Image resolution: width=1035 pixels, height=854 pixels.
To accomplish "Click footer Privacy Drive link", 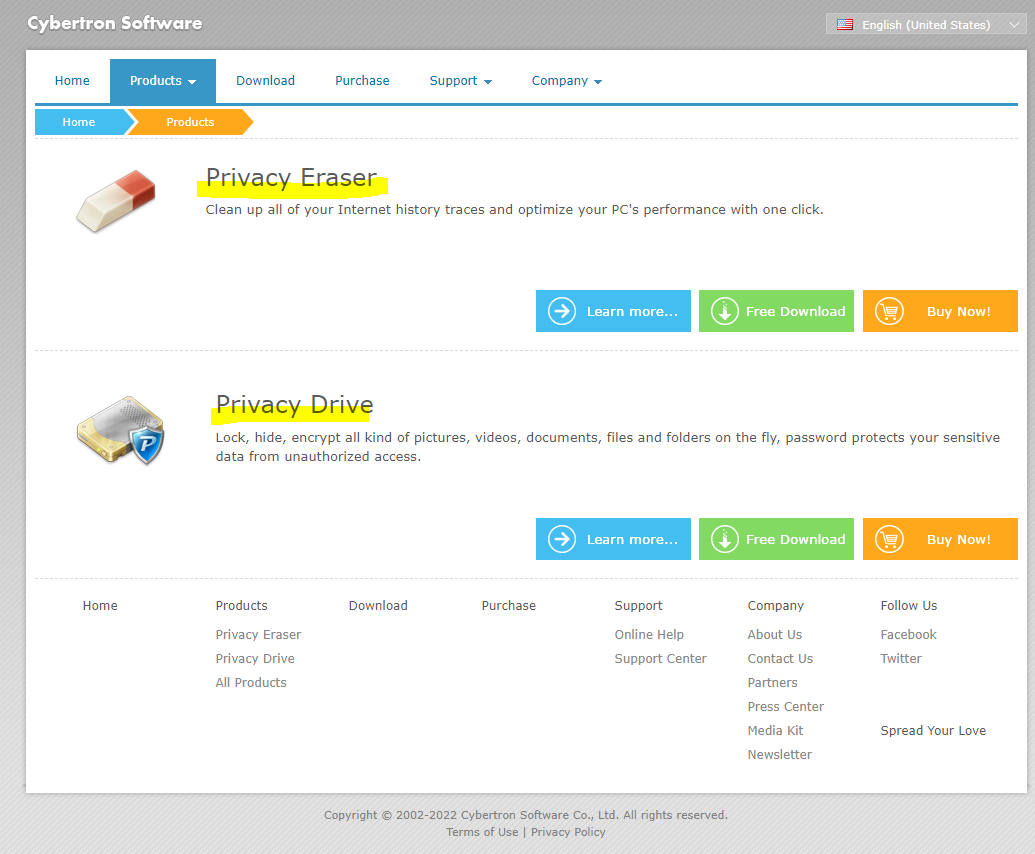I will tap(255, 658).
